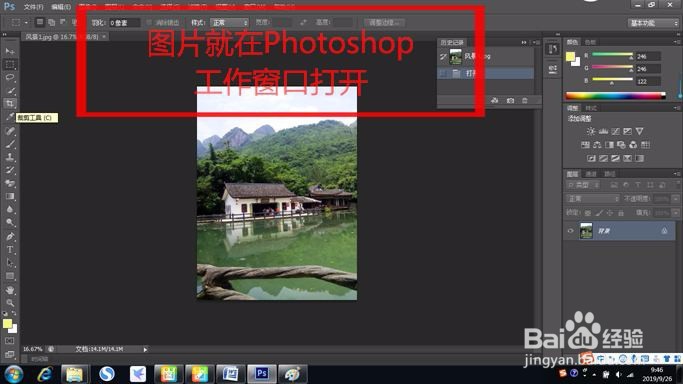Choose Subtract from Selection mode
Viewport: 683px width, 384px height.
click(63, 22)
